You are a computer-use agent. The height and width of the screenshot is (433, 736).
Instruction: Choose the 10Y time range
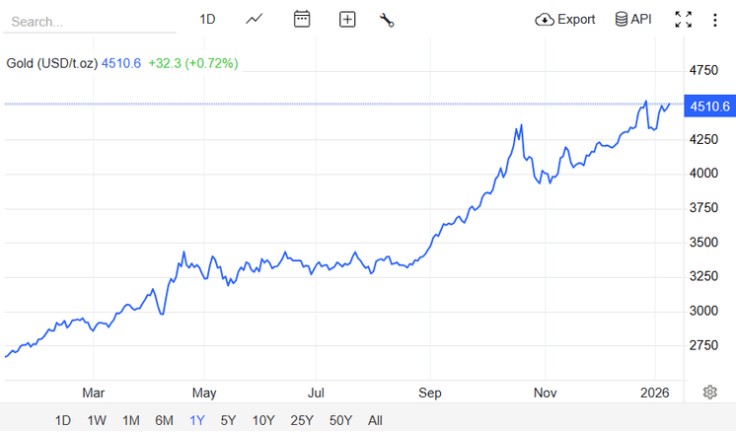tap(263, 420)
